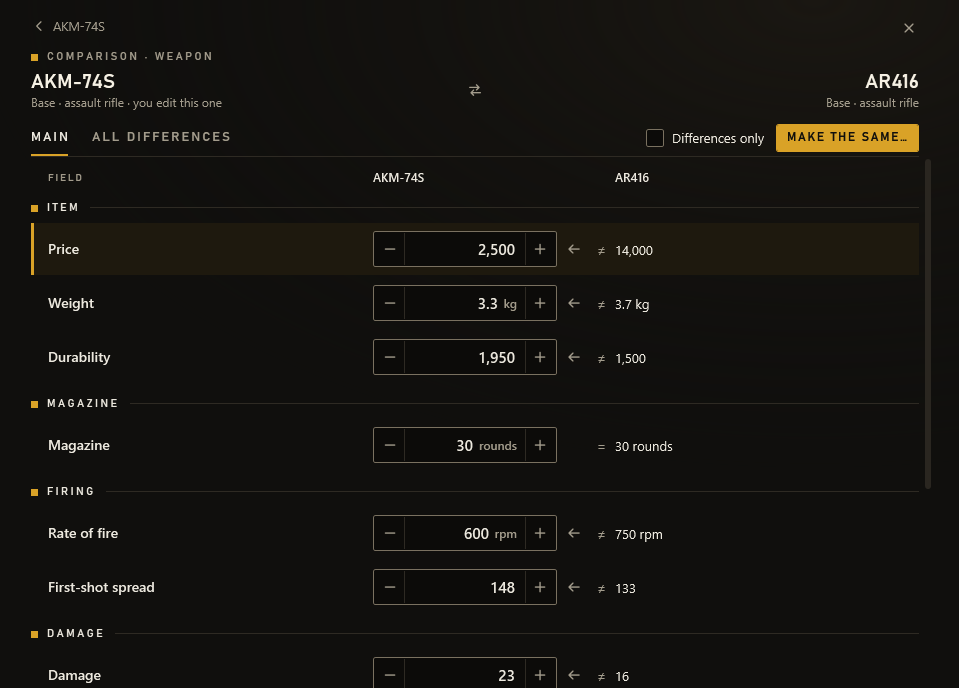The height and width of the screenshot is (688, 959).
Task: Click the AR416 magazine value 30 rounds
Action: 643,446
